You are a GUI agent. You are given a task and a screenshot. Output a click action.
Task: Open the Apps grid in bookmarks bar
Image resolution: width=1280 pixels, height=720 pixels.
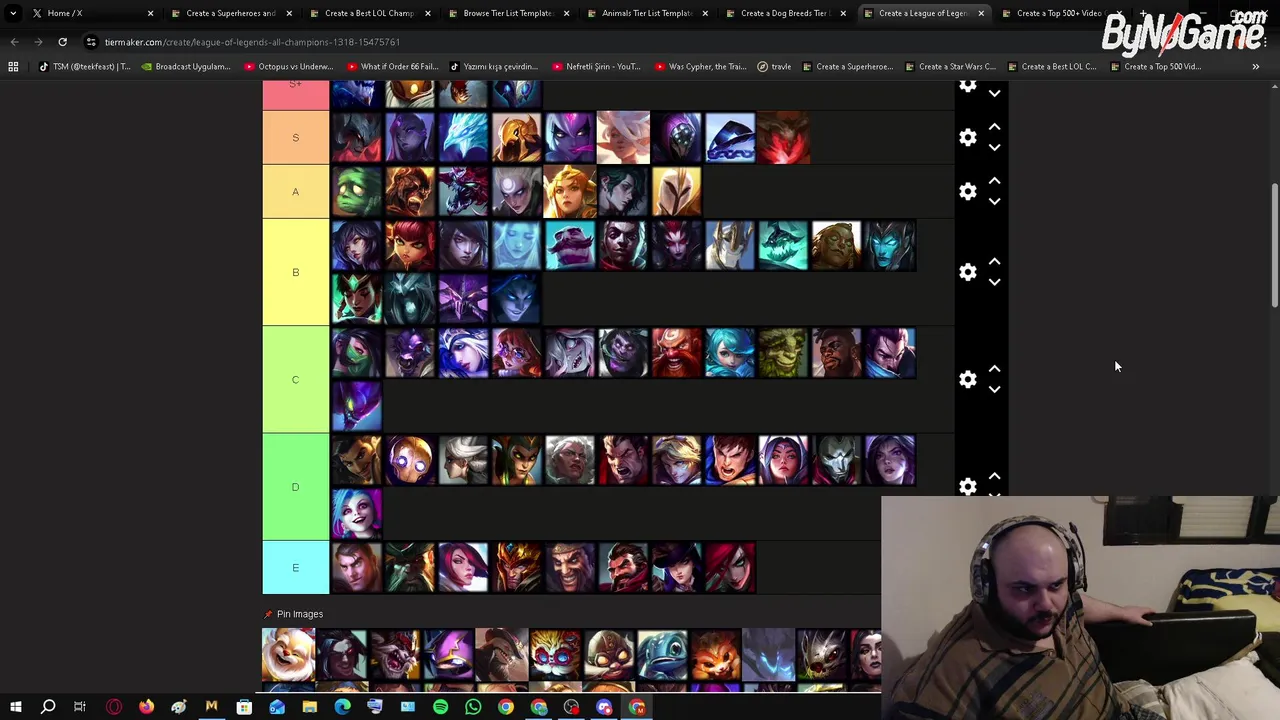[x=13, y=67]
